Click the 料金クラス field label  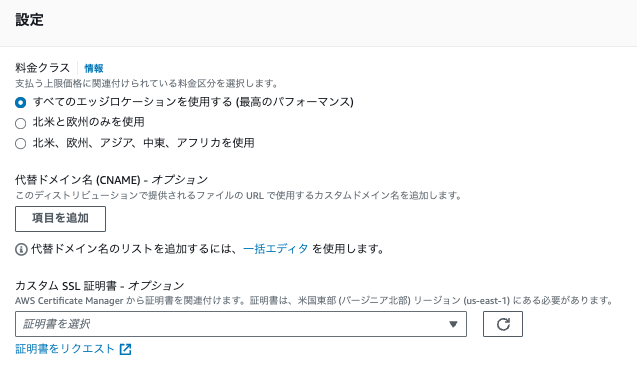[x=43, y=67]
